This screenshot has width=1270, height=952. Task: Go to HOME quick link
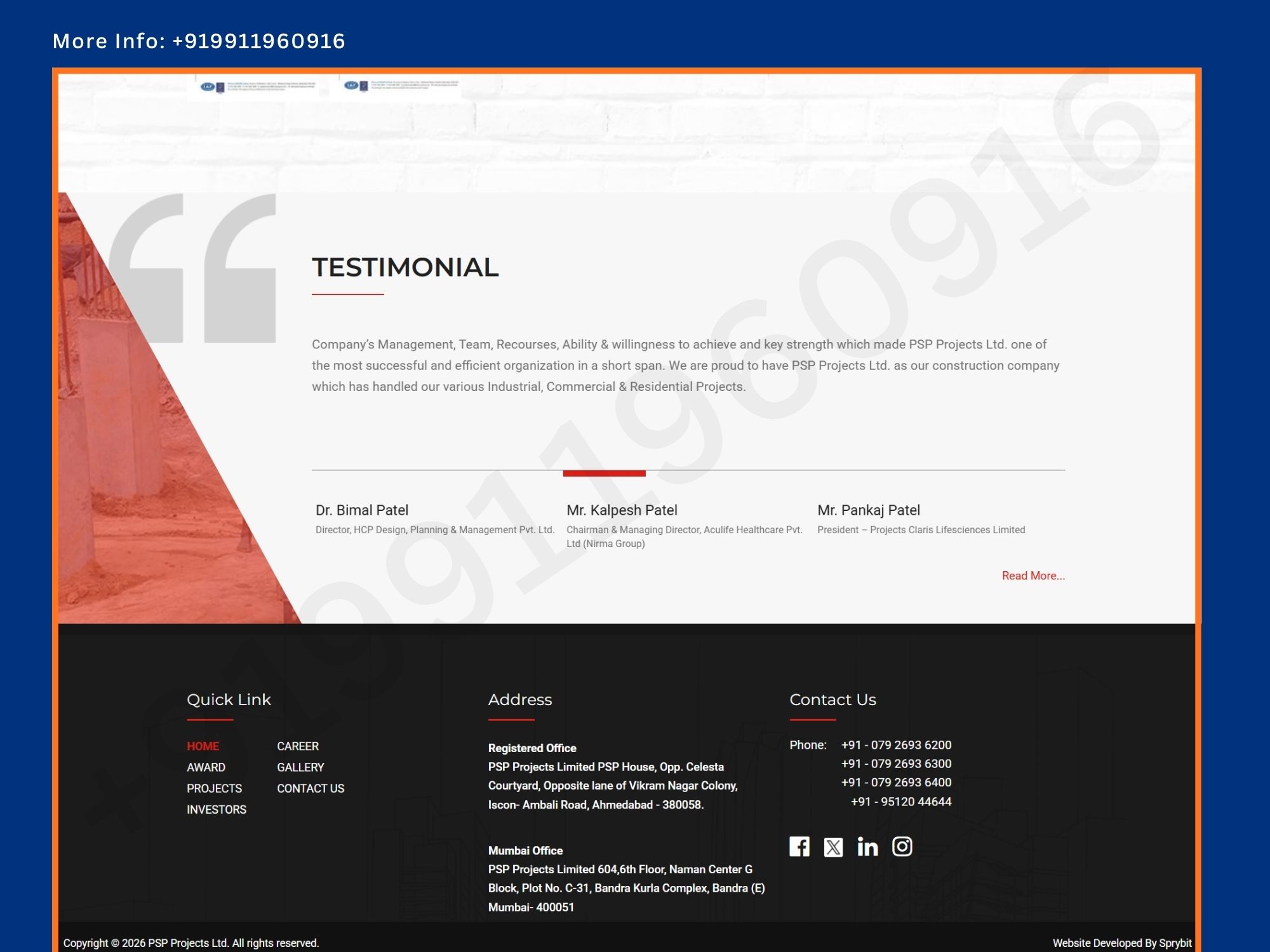point(203,746)
